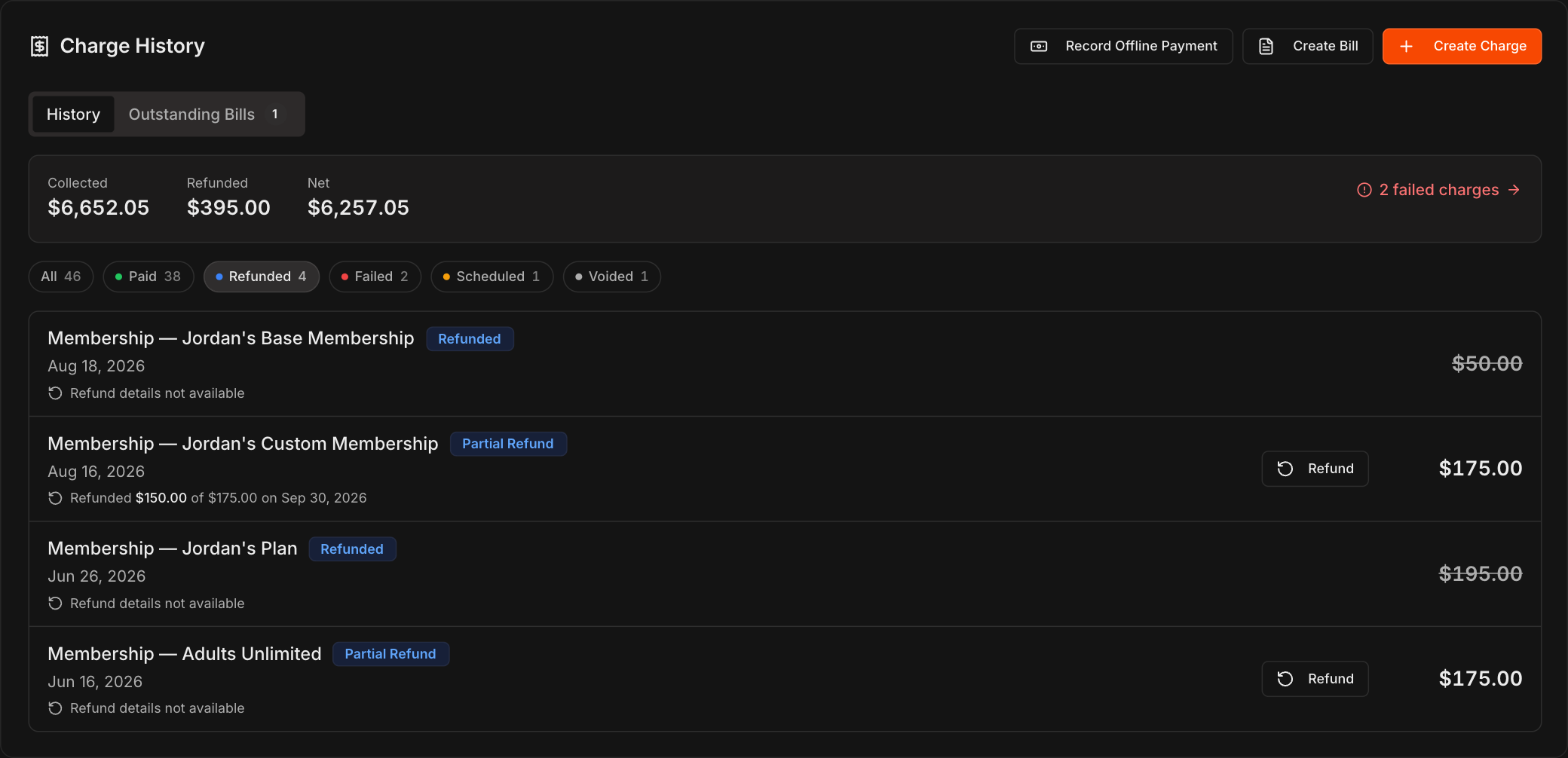Switch to the History tab

coord(73,115)
